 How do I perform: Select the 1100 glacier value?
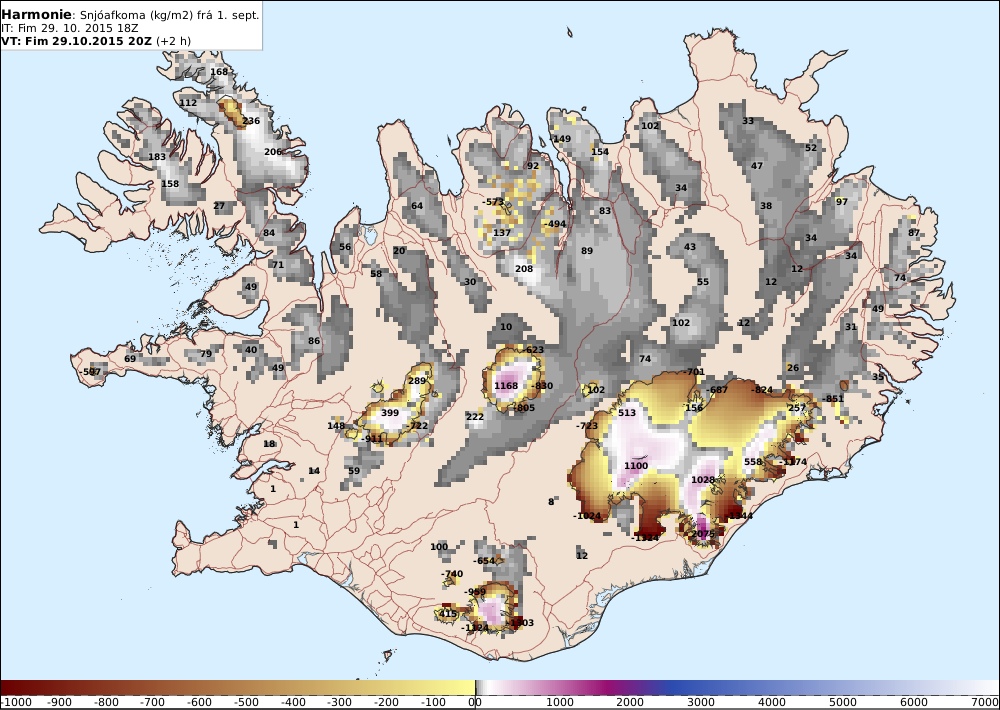pyautogui.click(x=636, y=466)
